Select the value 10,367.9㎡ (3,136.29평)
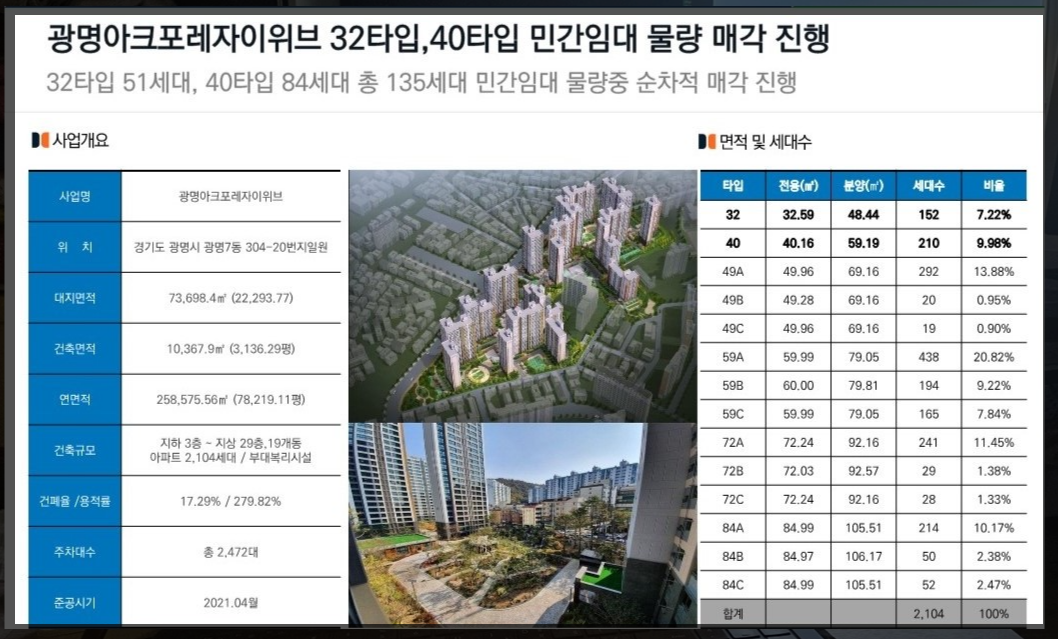This screenshot has width=1058, height=639. click(231, 349)
